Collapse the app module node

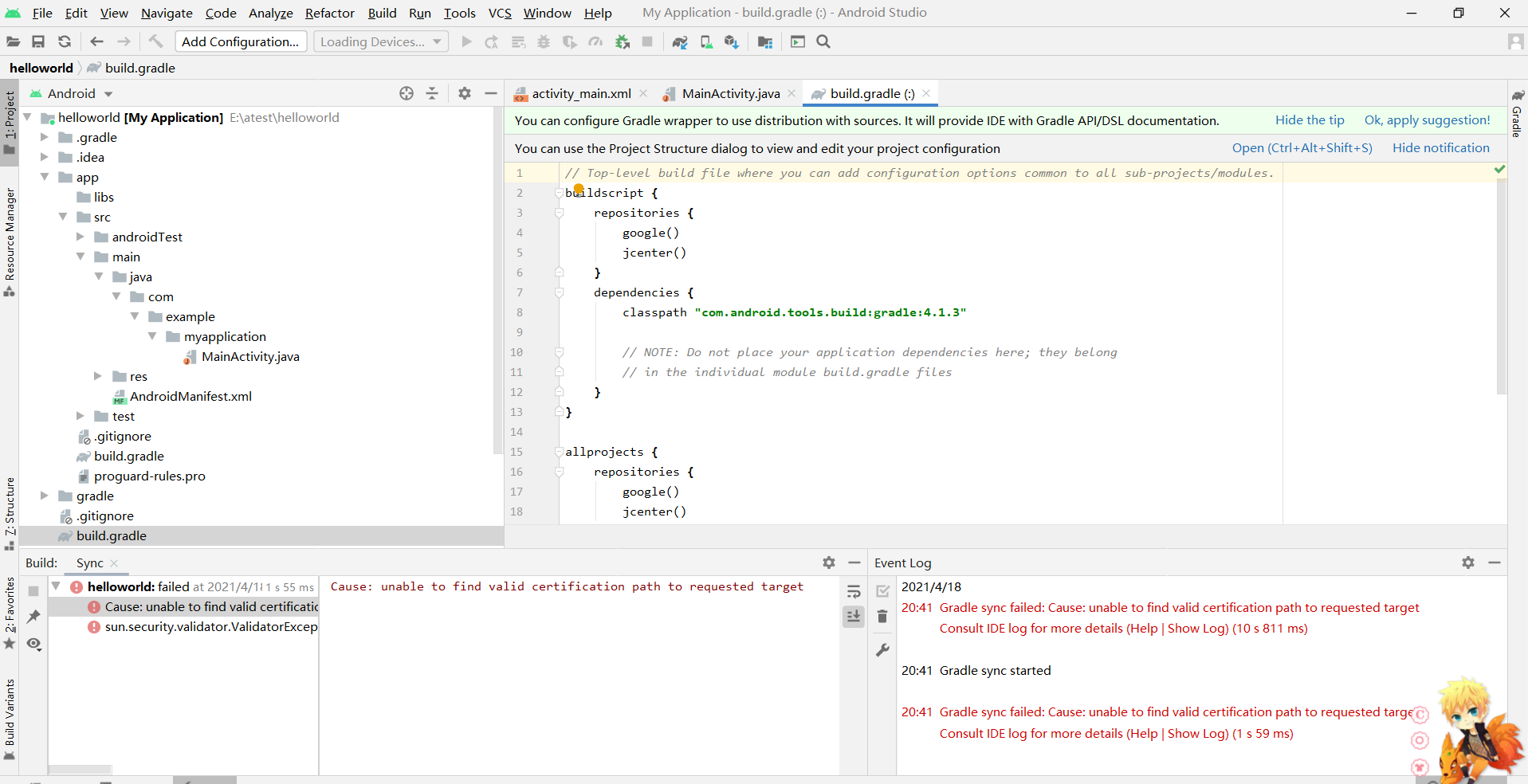(x=45, y=177)
